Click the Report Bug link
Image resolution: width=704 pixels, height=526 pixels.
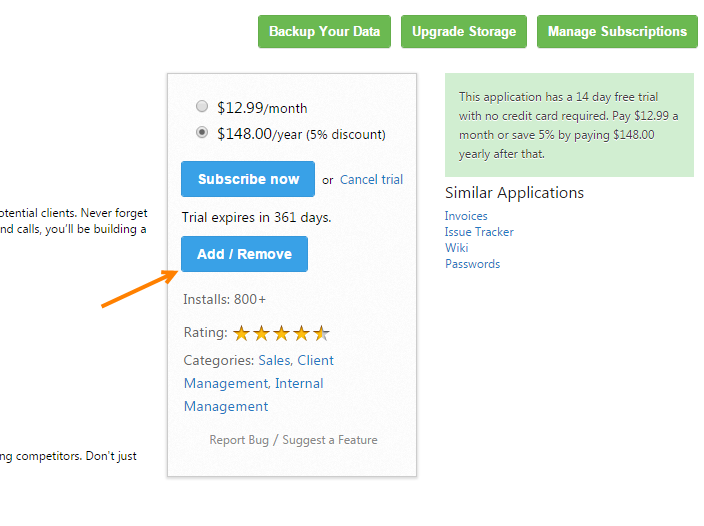(239, 440)
